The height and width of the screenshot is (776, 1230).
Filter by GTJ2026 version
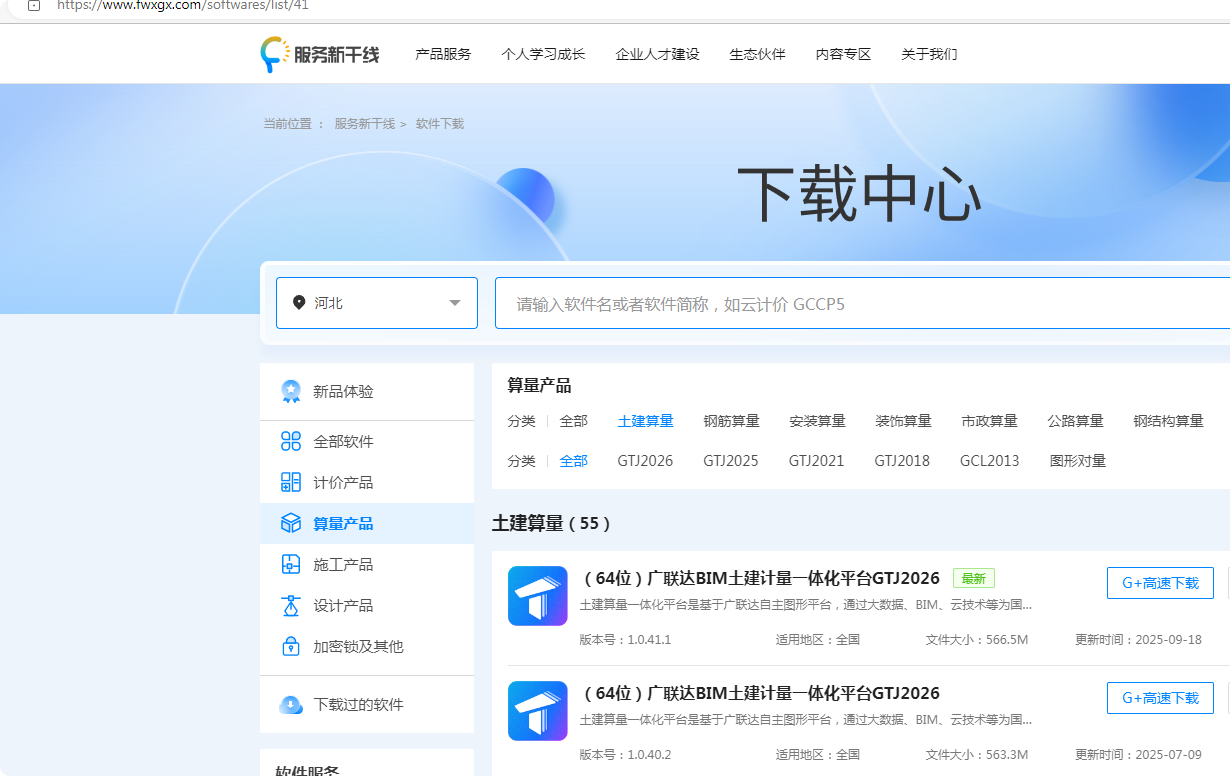point(645,461)
